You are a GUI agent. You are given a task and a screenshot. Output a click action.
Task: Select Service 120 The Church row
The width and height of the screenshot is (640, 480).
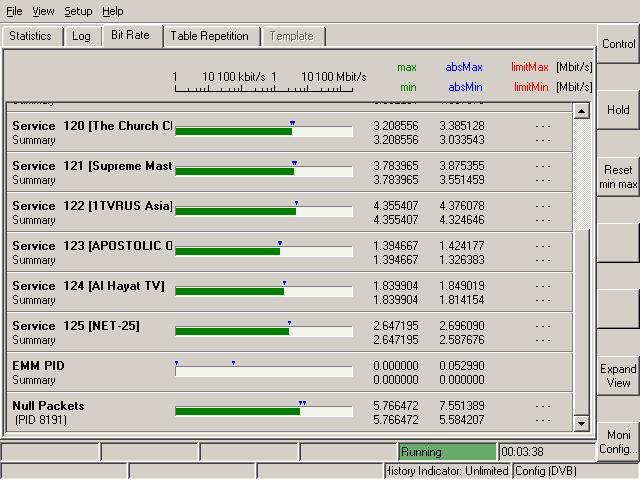(x=91, y=126)
